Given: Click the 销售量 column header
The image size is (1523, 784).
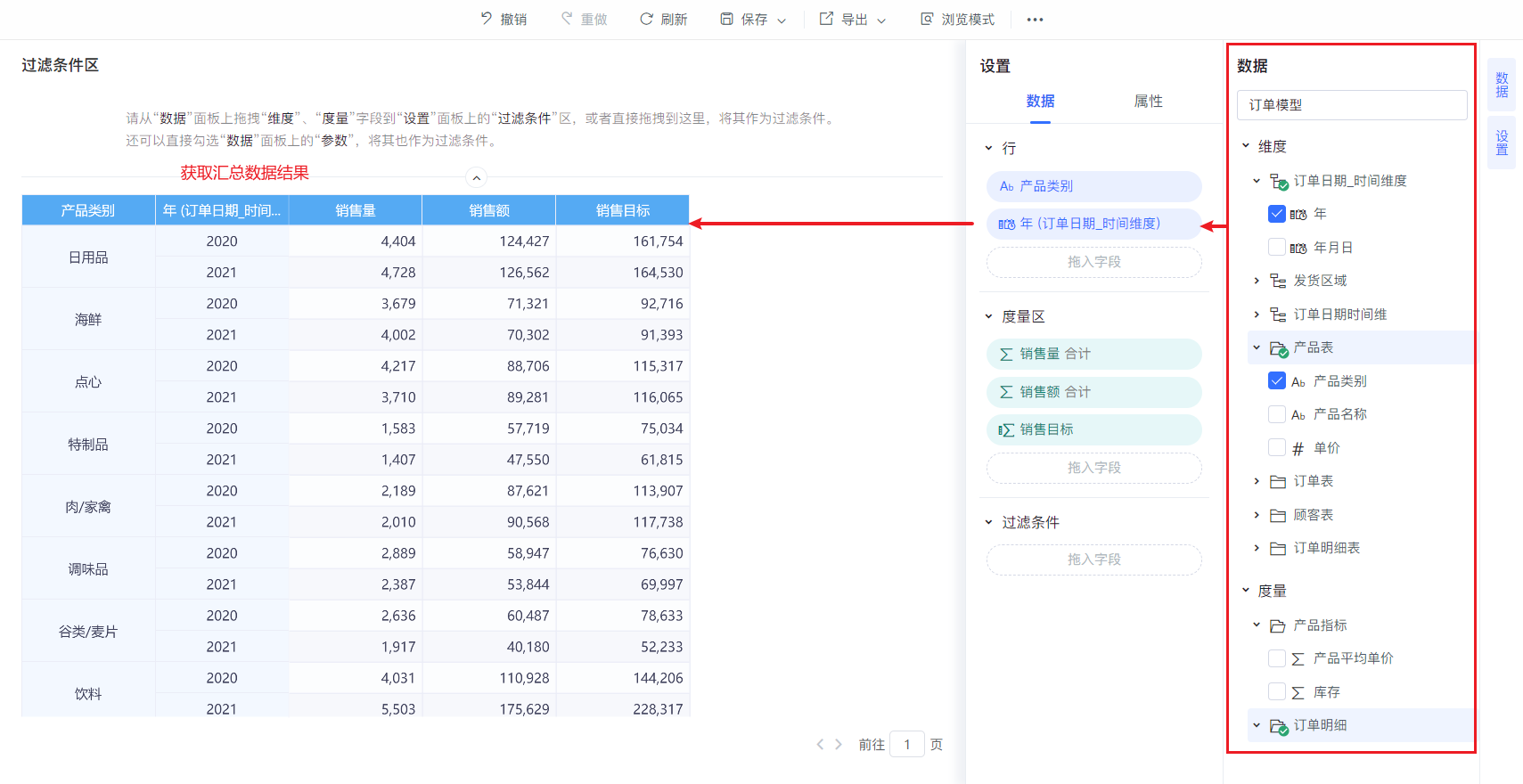Looking at the screenshot, I should point(356,210).
